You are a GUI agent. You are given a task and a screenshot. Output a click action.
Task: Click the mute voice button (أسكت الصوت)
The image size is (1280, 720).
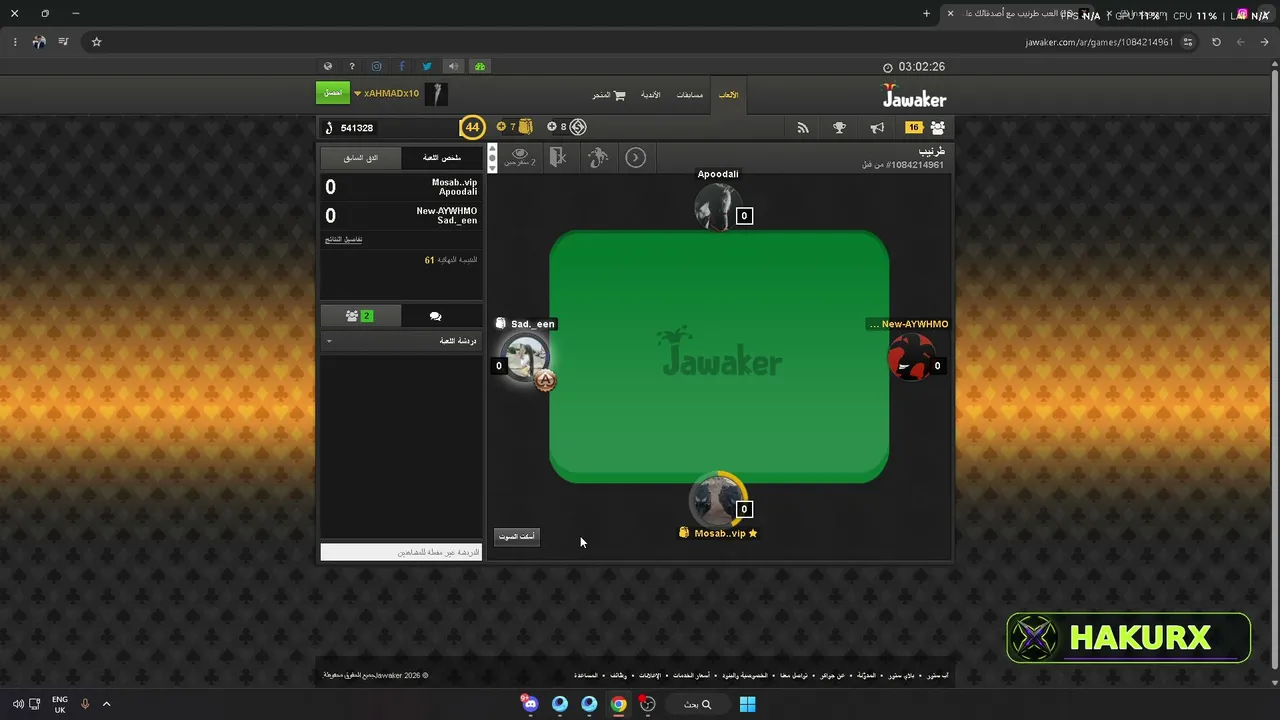coord(517,536)
